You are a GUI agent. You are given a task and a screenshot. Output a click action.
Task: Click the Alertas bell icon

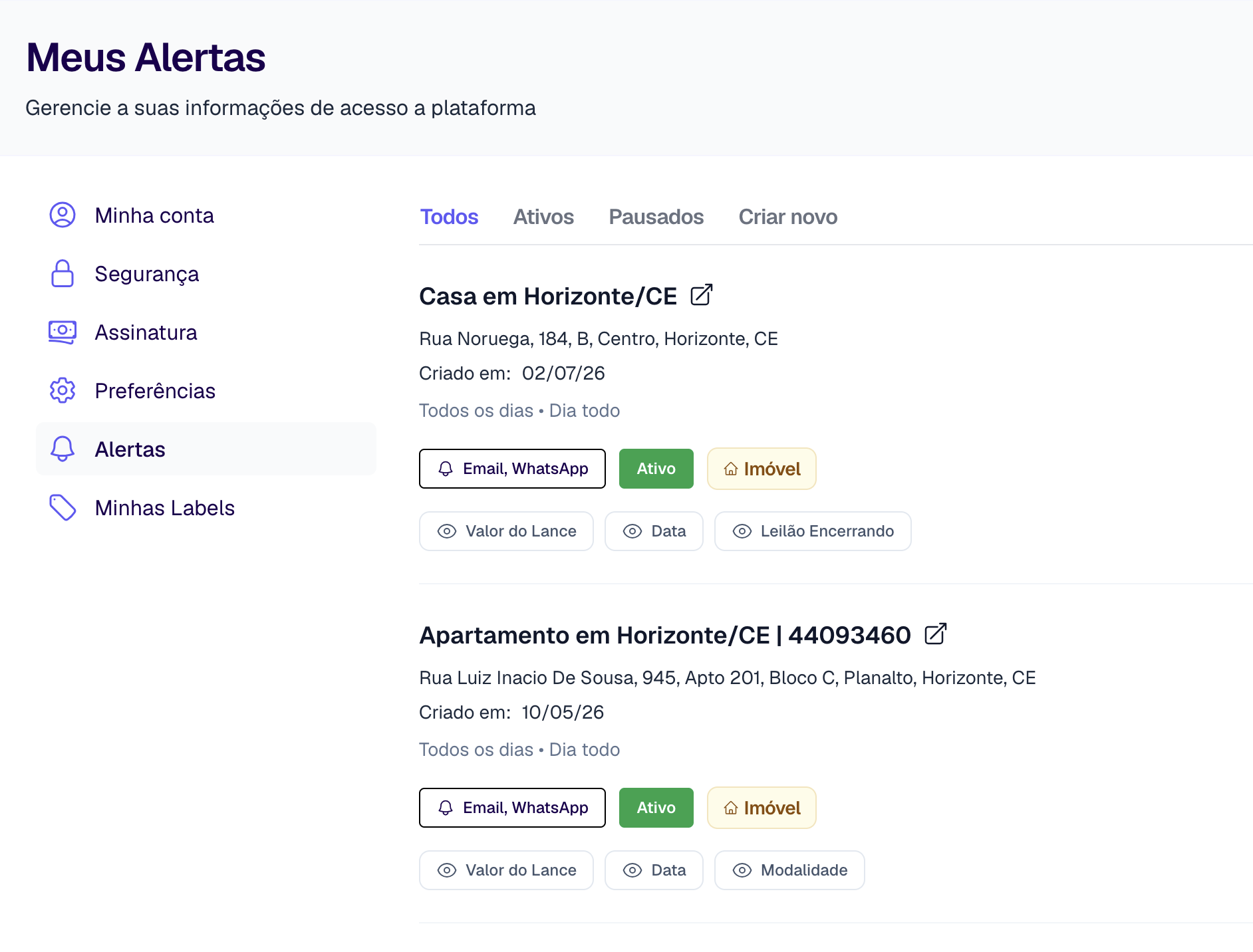(63, 449)
